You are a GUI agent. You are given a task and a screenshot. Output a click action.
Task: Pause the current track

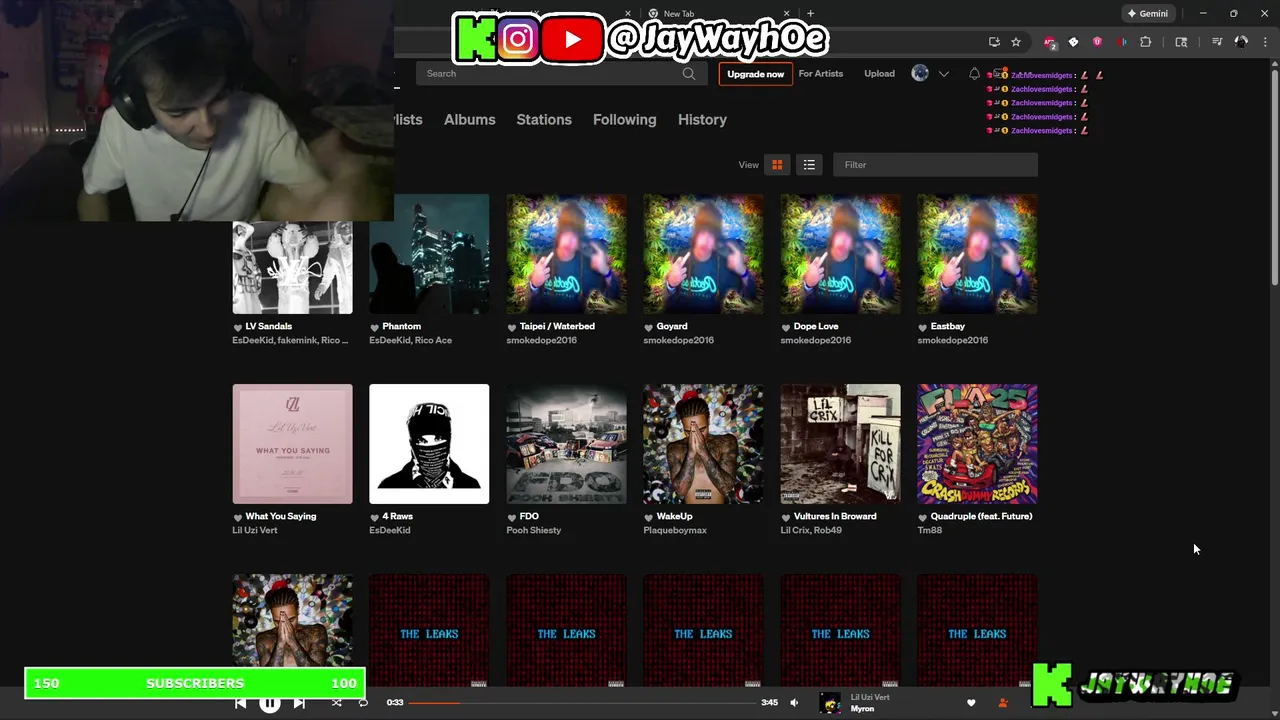270,703
